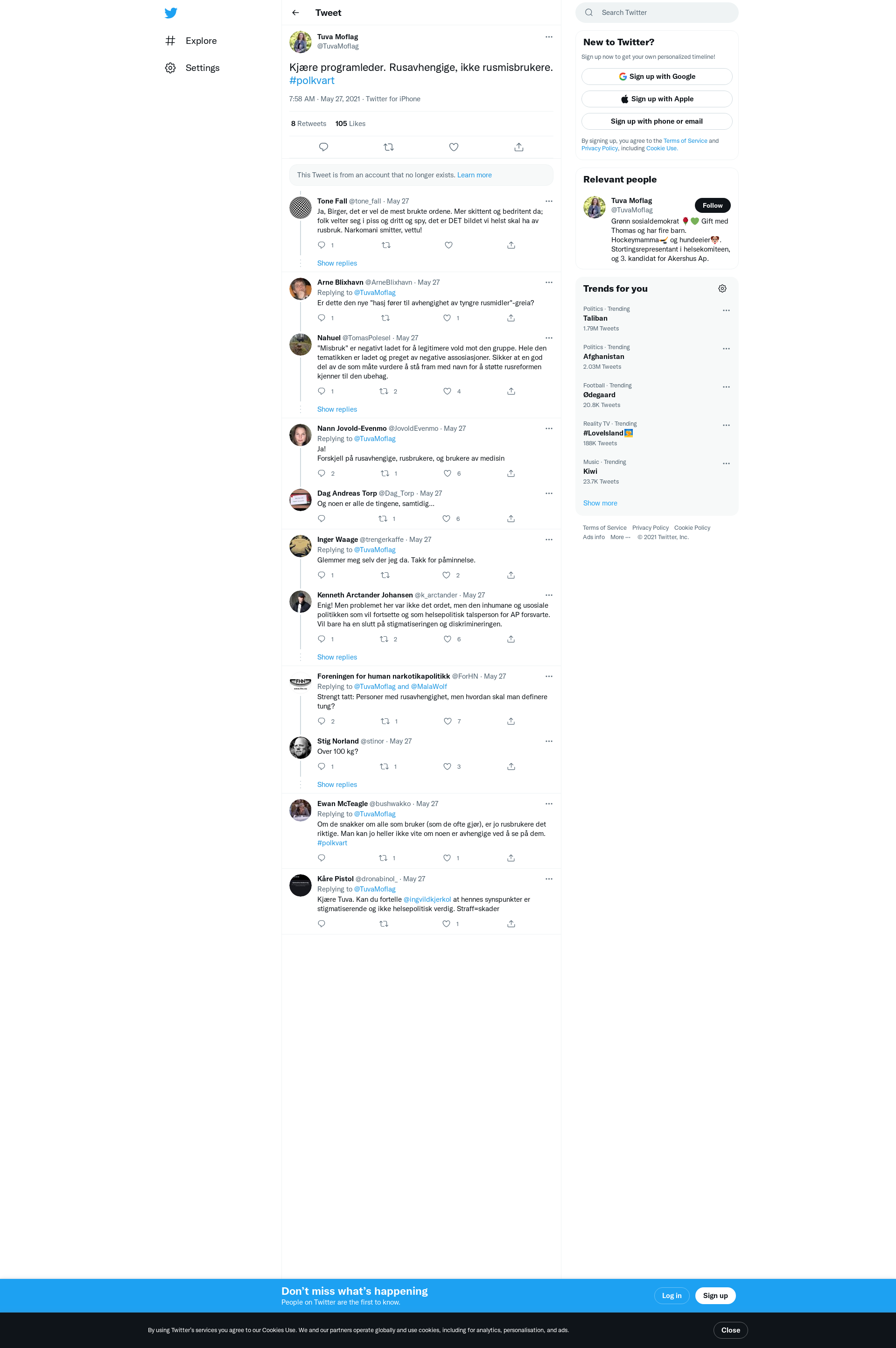Follow Tuva Moflag
The width and height of the screenshot is (896, 1348).
712,205
